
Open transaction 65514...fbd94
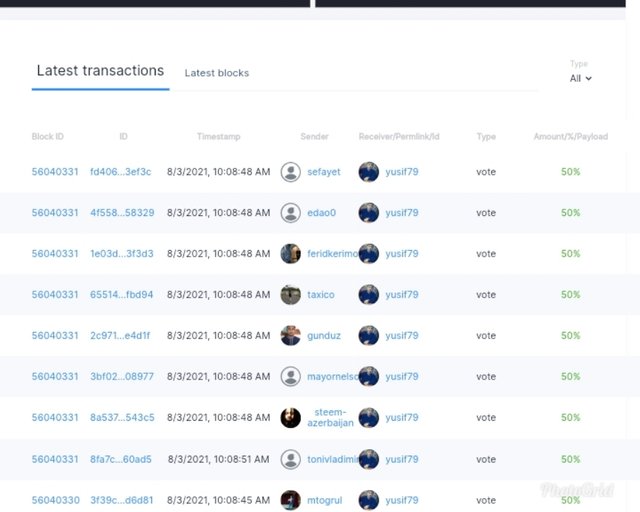[122, 294]
